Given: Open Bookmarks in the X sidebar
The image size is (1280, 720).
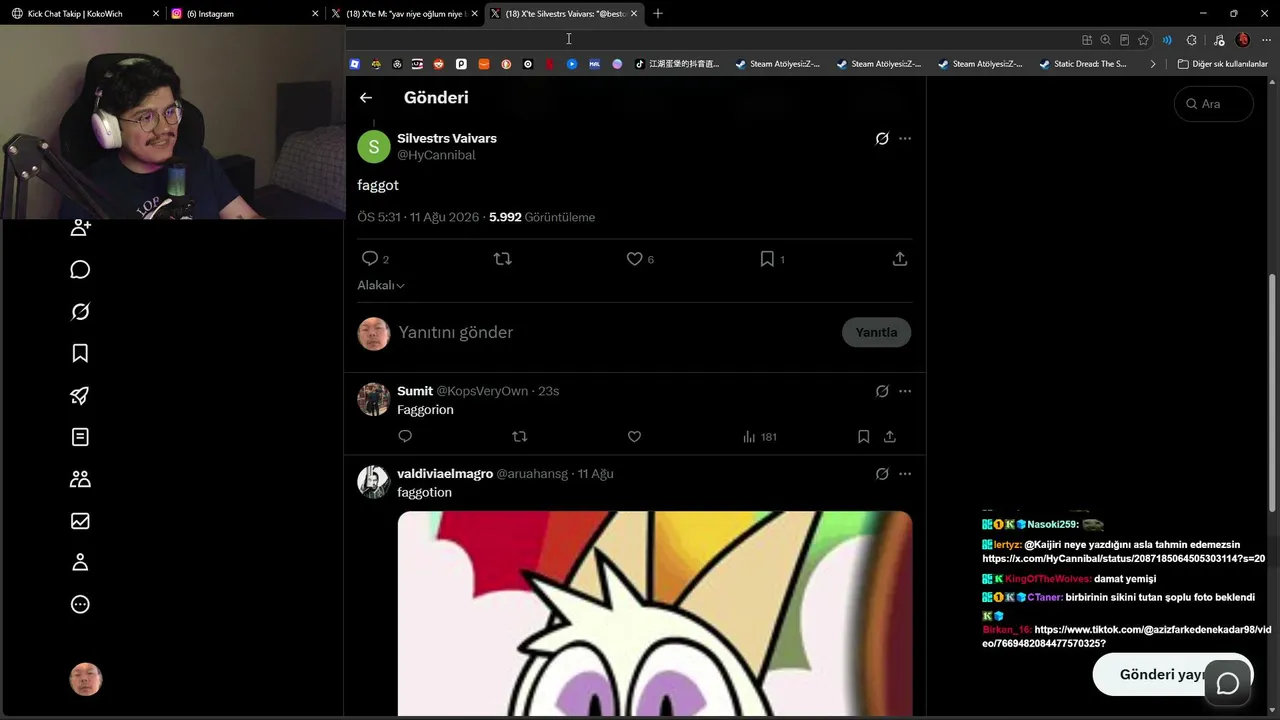Looking at the screenshot, I should tap(81, 353).
